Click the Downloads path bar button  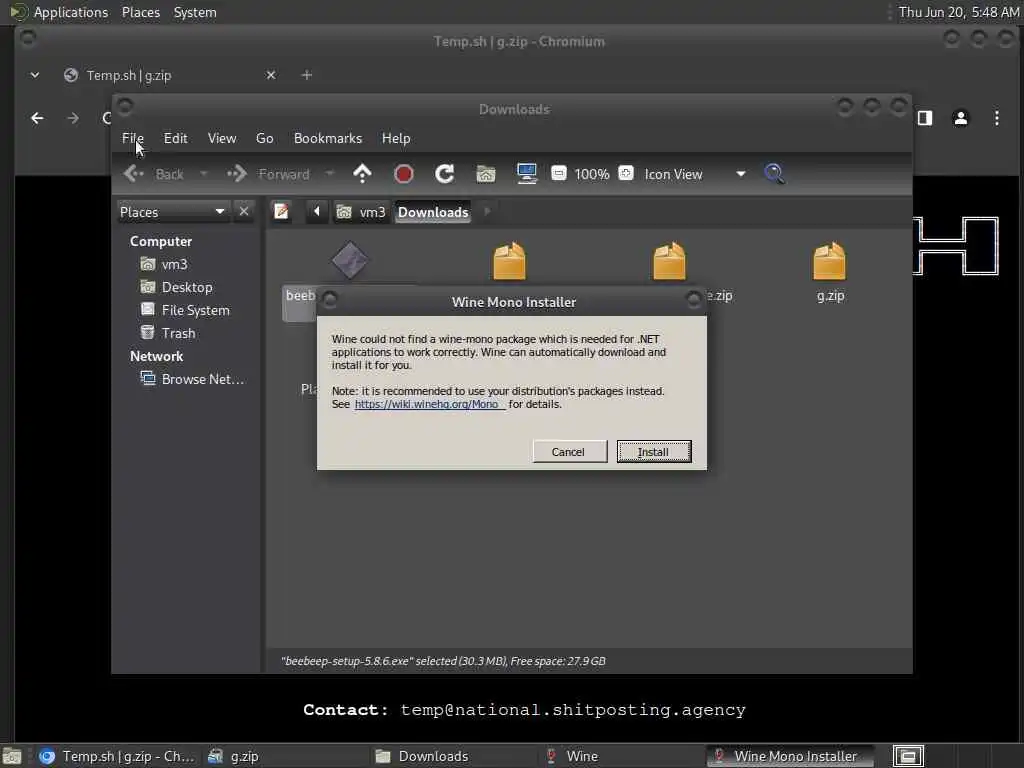click(433, 212)
